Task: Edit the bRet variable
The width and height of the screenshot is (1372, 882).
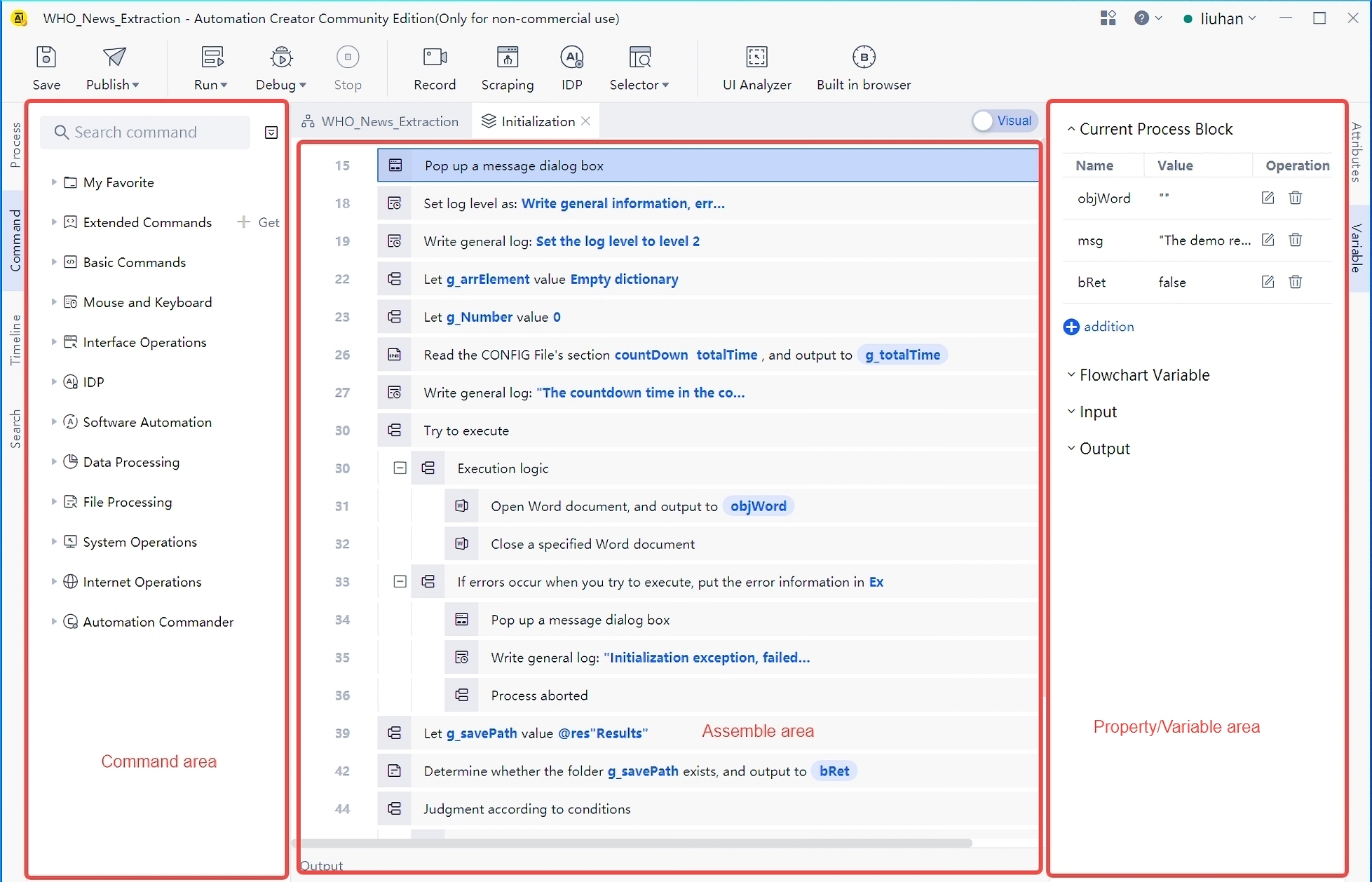Action: pyautogui.click(x=1268, y=282)
